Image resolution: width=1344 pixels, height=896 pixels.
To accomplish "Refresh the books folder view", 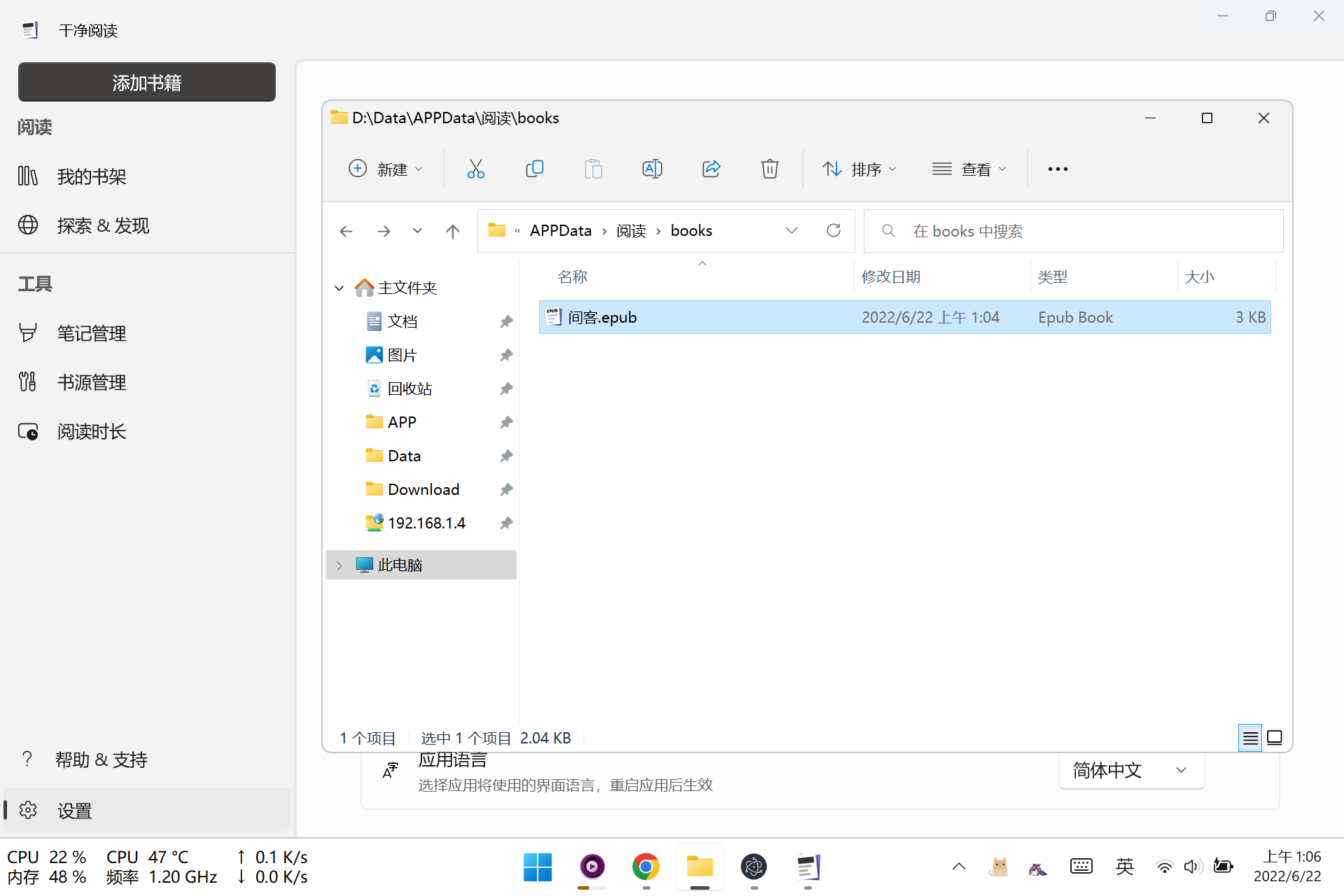I will point(833,230).
